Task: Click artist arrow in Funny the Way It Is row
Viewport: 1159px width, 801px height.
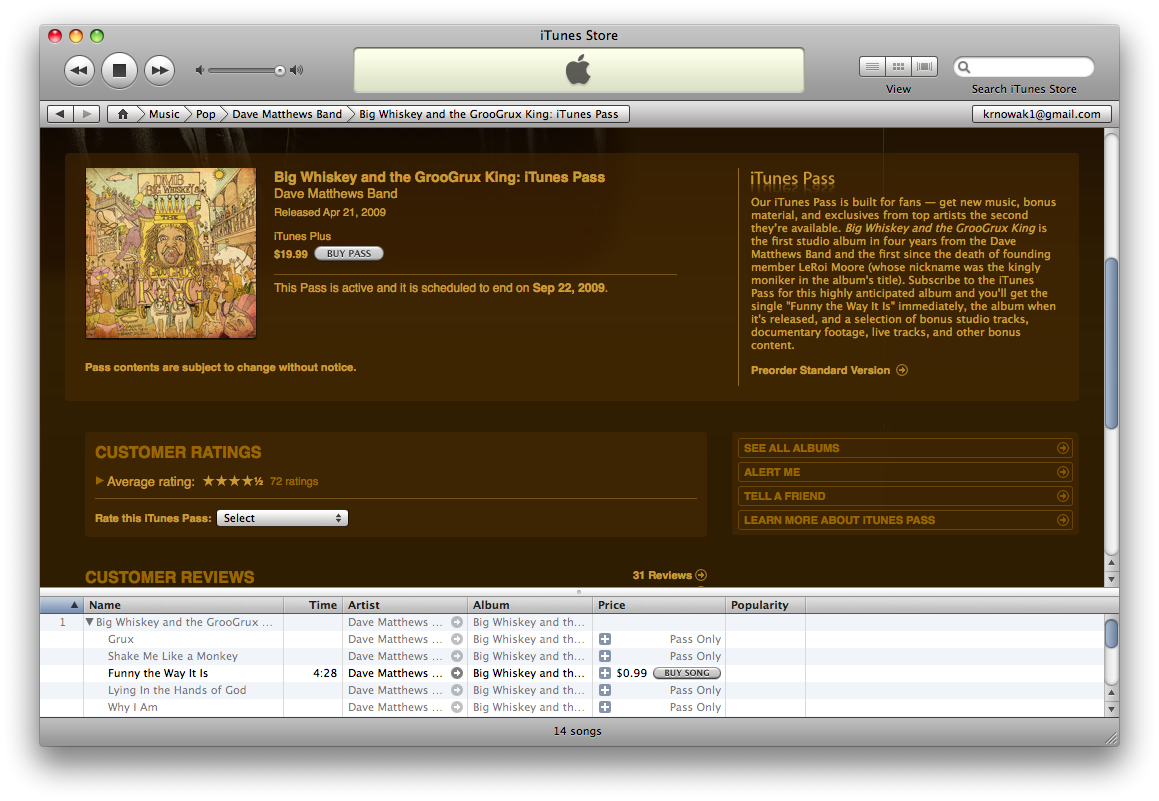Action: pyautogui.click(x=457, y=673)
